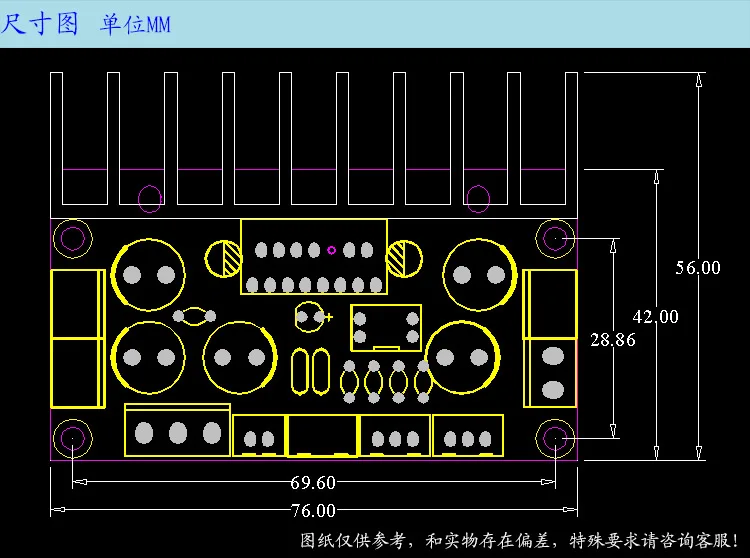Viewport: 750px width, 558px height.
Task: Select the 76.00 board width value
Action: [x=313, y=511]
